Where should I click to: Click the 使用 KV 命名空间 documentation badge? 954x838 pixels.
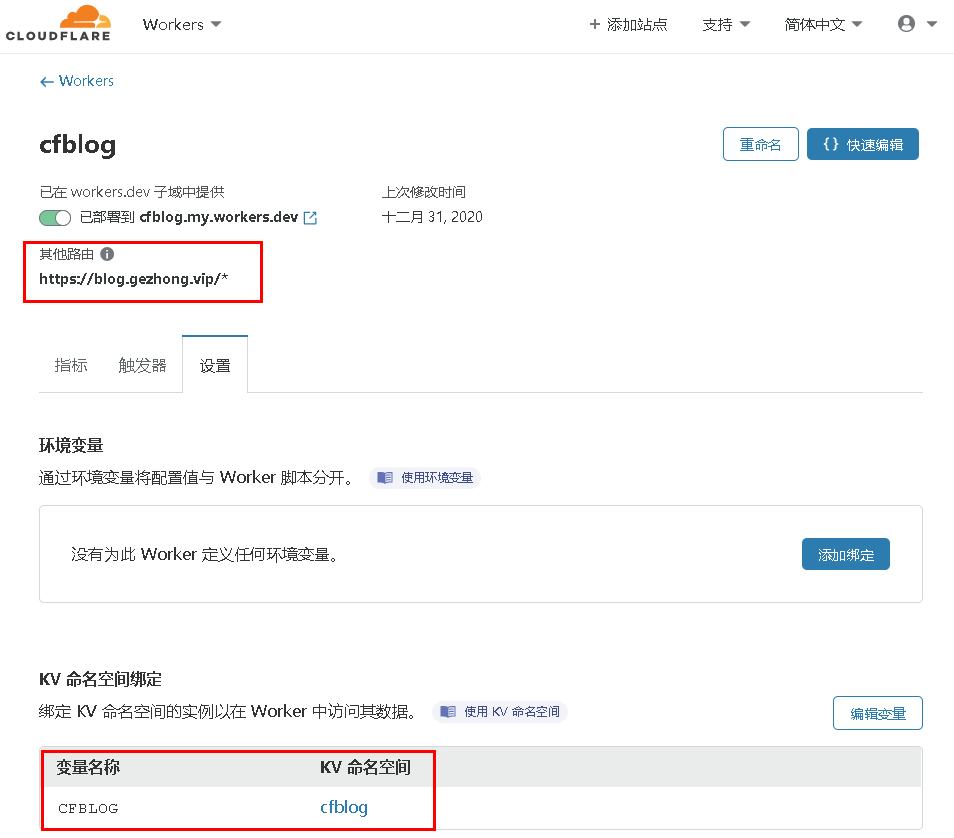point(500,712)
